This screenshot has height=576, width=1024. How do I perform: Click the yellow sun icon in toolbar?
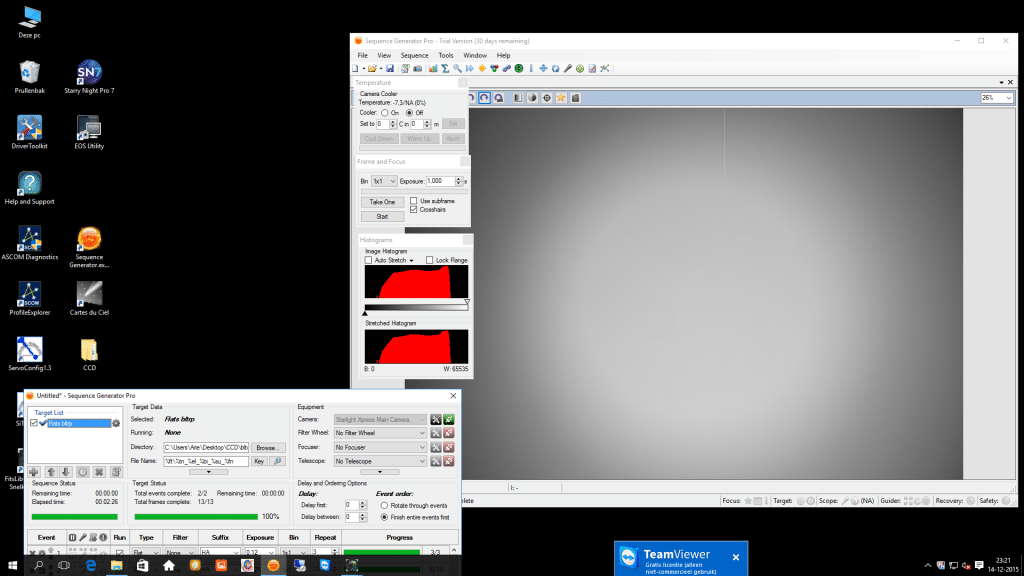point(482,69)
